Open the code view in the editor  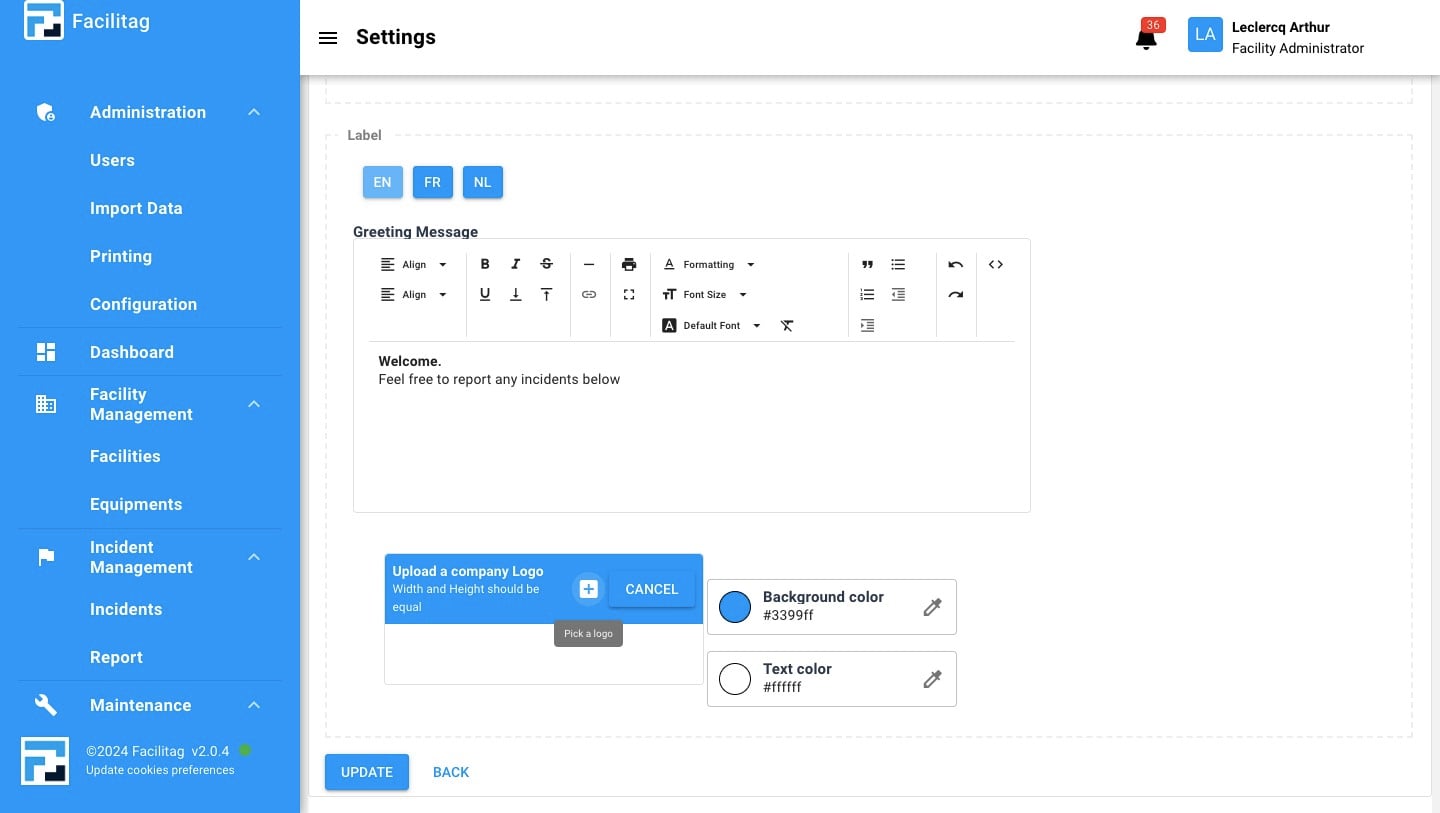point(995,264)
